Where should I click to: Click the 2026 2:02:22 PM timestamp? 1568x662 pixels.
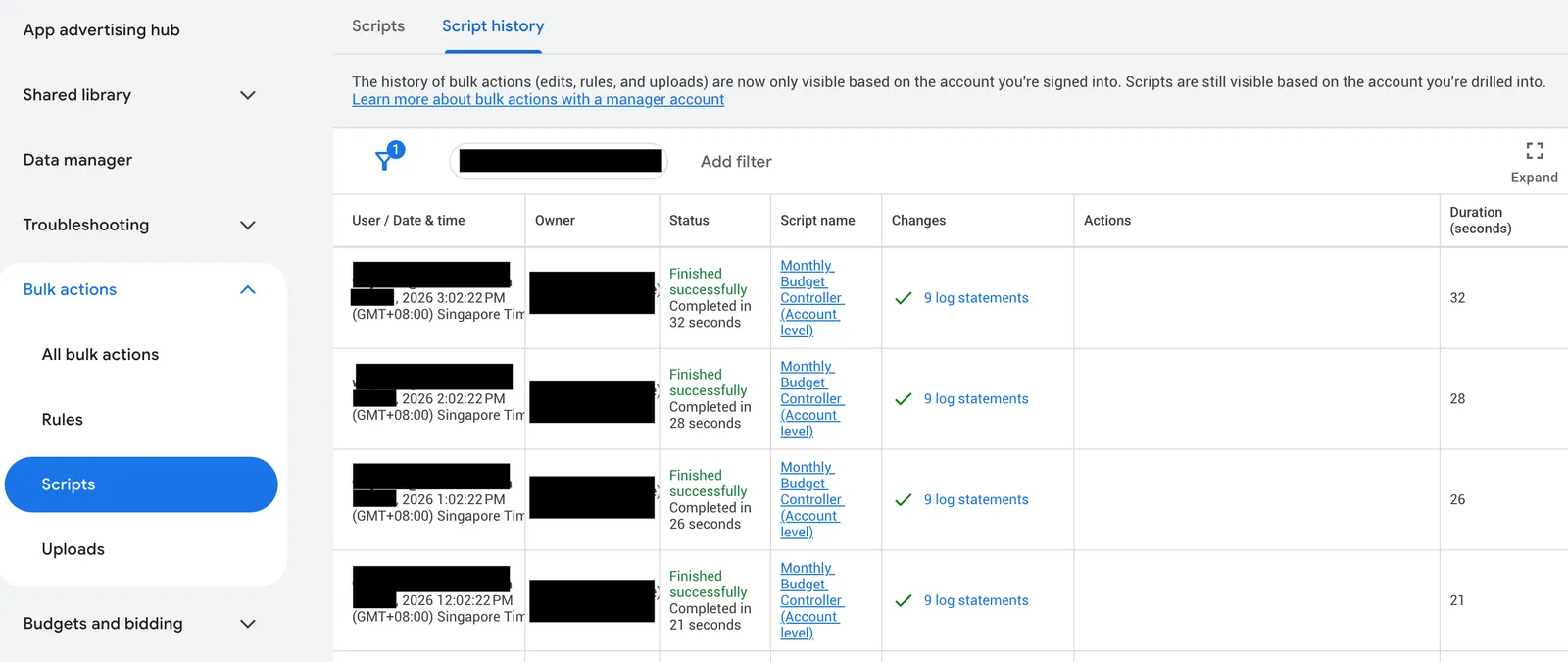(x=454, y=399)
